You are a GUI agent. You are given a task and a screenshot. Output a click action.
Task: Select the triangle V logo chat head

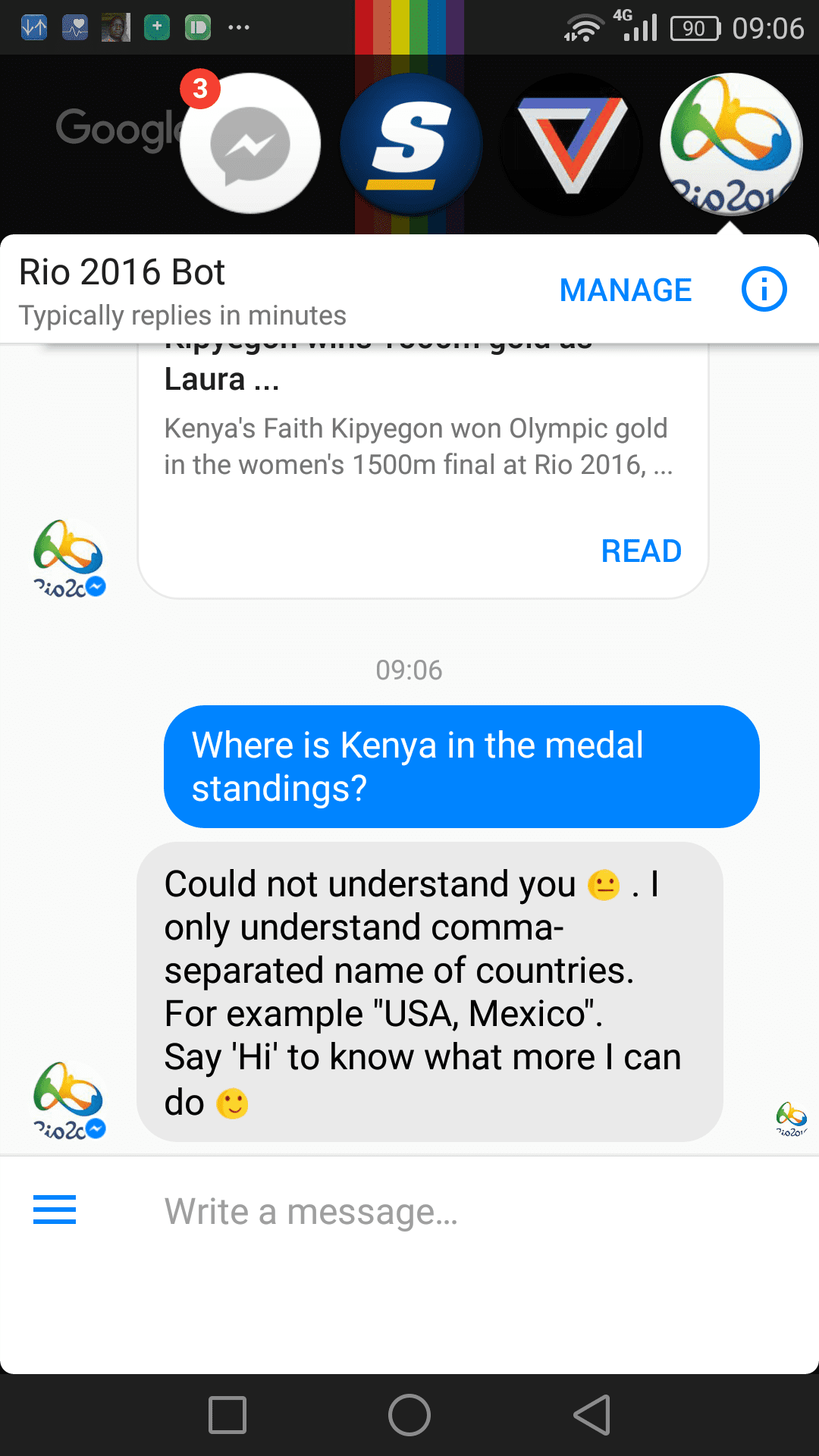coord(572,144)
